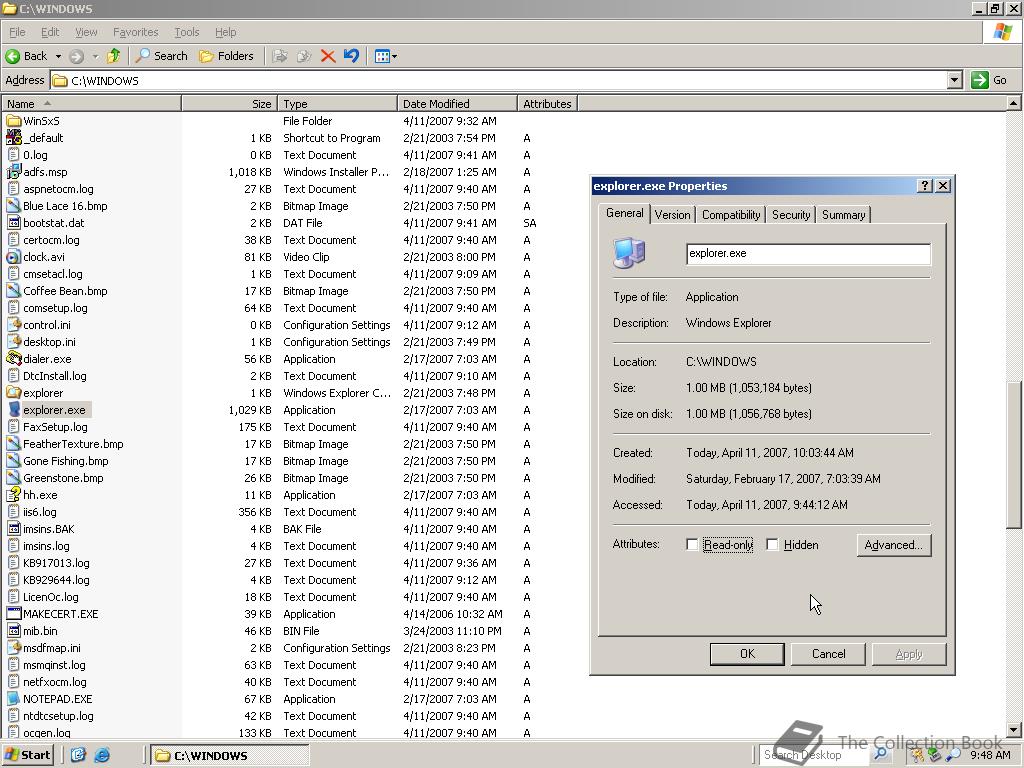Open the Favorites menu
This screenshot has width=1024, height=768.
click(135, 32)
